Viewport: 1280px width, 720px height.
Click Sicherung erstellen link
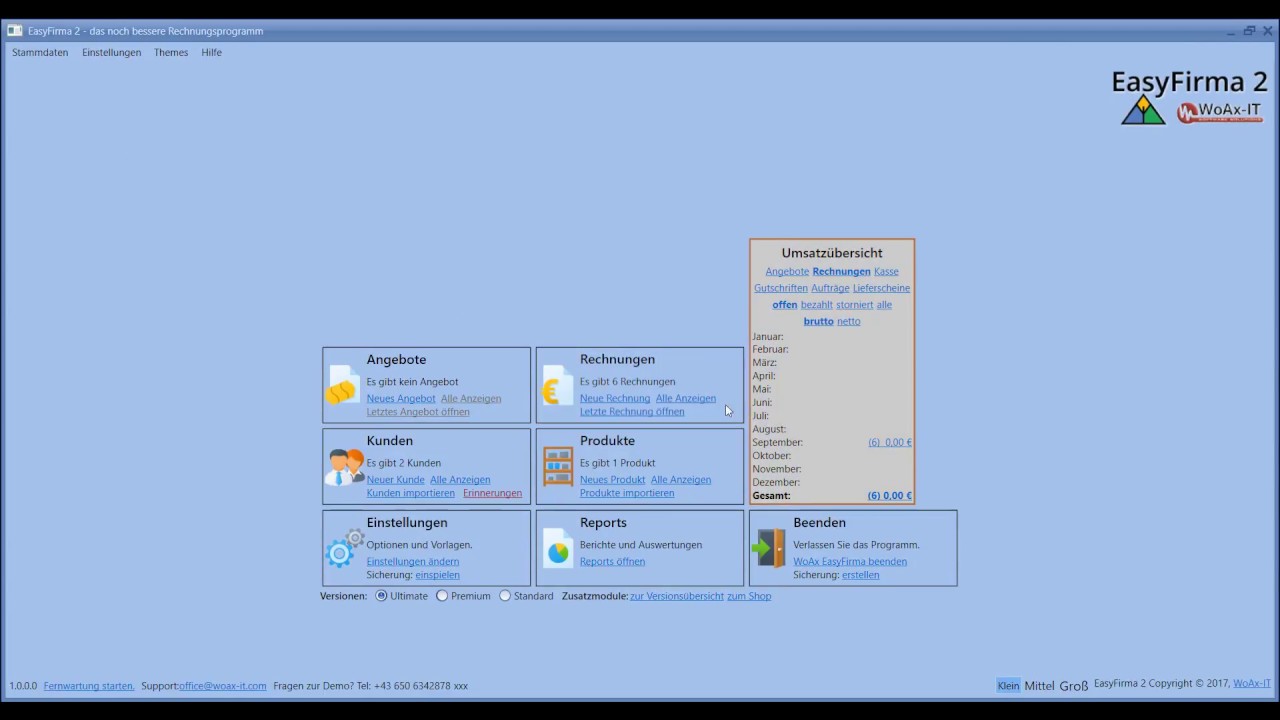tap(861, 575)
